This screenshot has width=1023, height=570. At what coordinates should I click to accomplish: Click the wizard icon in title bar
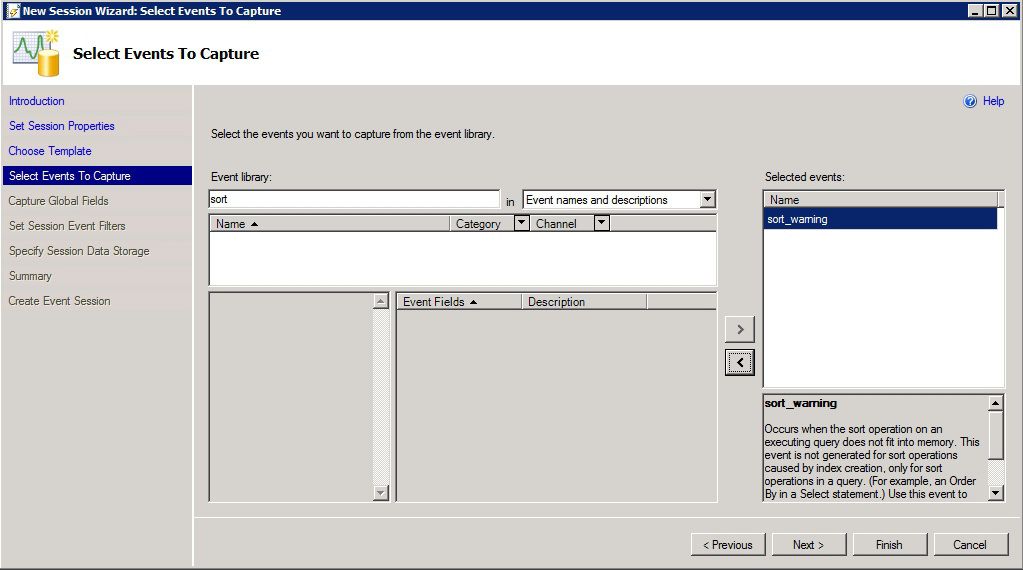(x=12, y=10)
